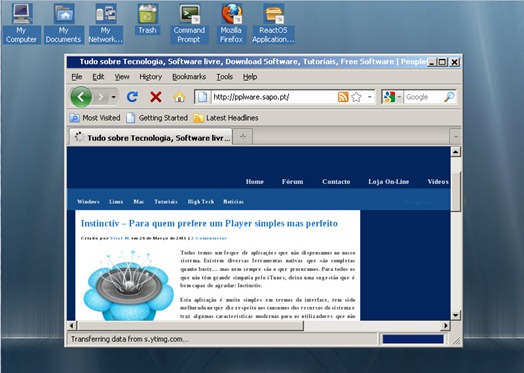Screen dimensions: 524x373
Task: Open the ReactOS Applications Manager shortcut
Action: pyautogui.click(x=273, y=23)
